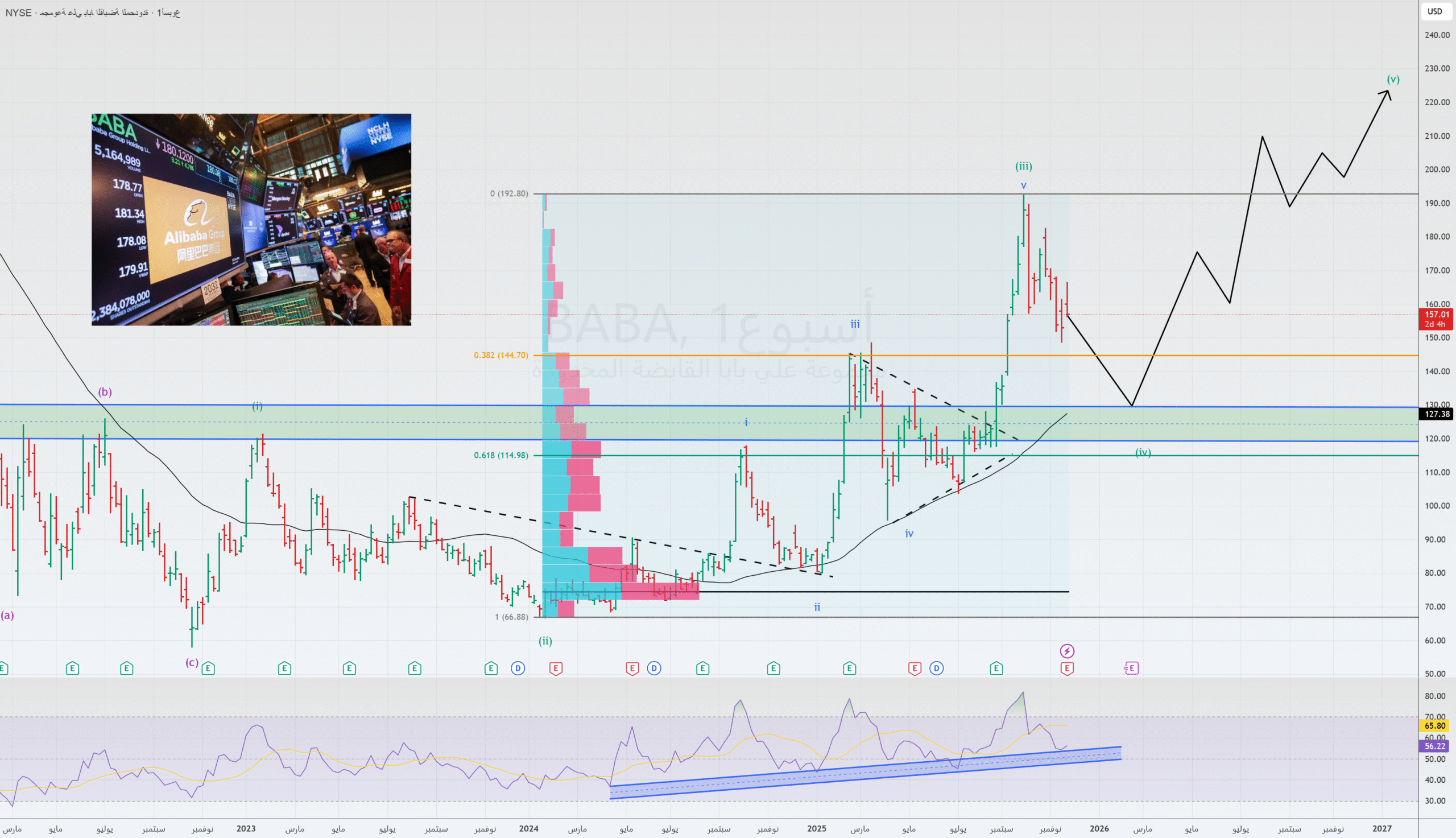Click the Alibaba NYSE trading floor image

[251, 219]
